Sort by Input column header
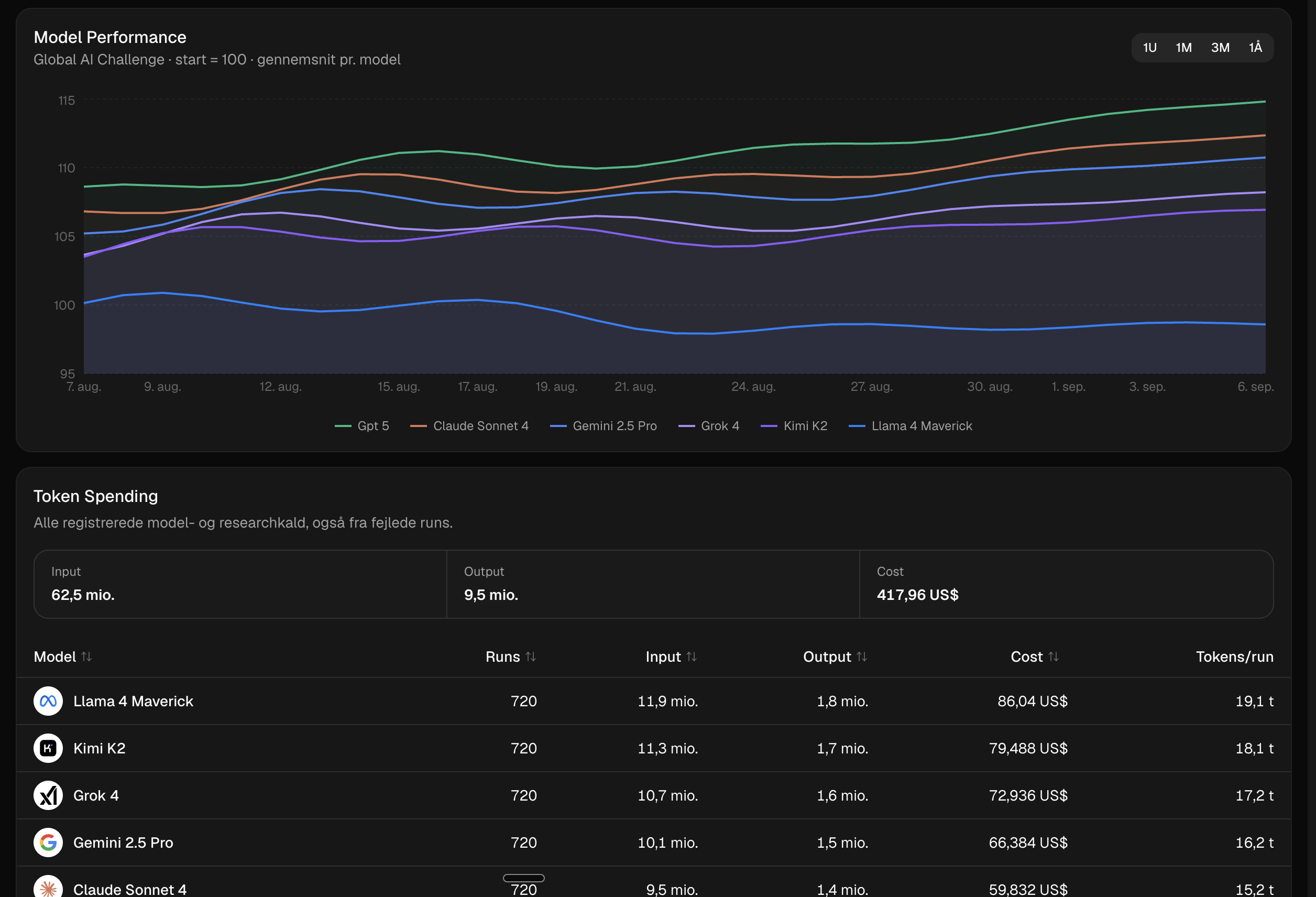The height and width of the screenshot is (897, 1316). click(x=671, y=657)
